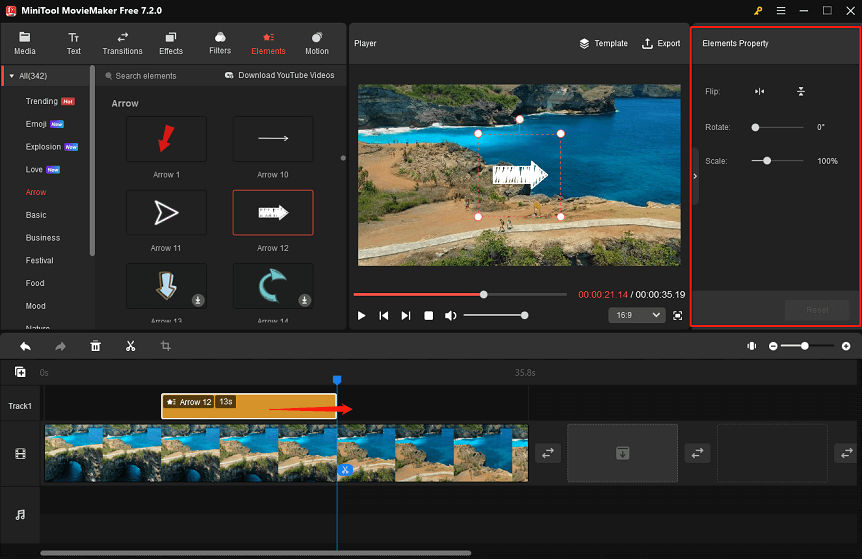Image resolution: width=862 pixels, height=559 pixels.
Task: Select the Arrow 12 element thumbnail
Action: [273, 213]
